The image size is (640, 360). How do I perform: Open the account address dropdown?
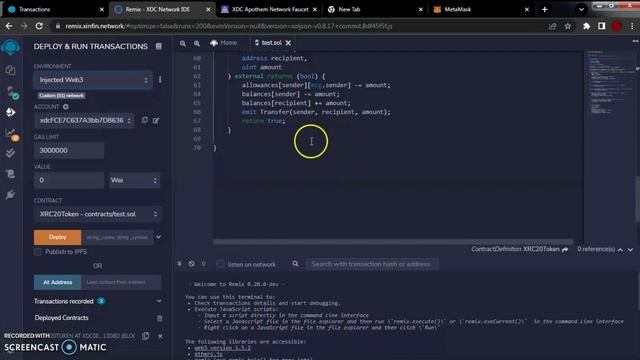(84, 120)
